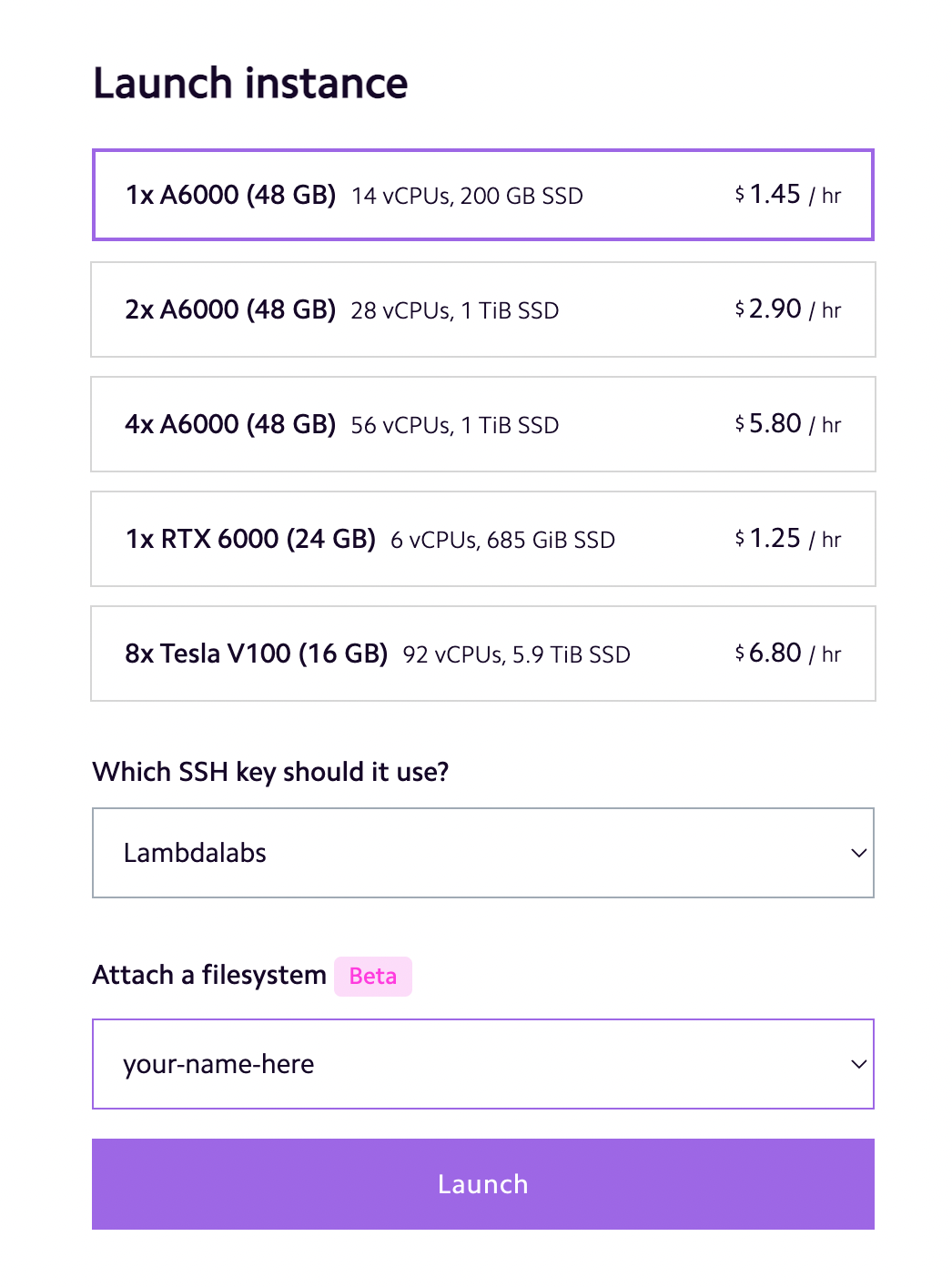This screenshot has height=1287, width=952.
Task: Expand the filesystem dropdown showing your-name-here
Action: (482, 1064)
